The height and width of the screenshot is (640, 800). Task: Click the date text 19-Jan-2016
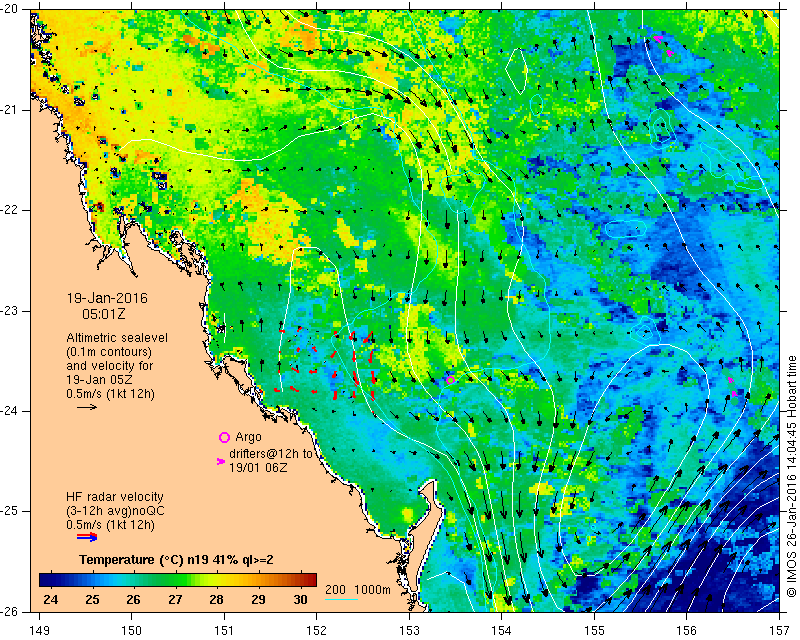[107, 298]
